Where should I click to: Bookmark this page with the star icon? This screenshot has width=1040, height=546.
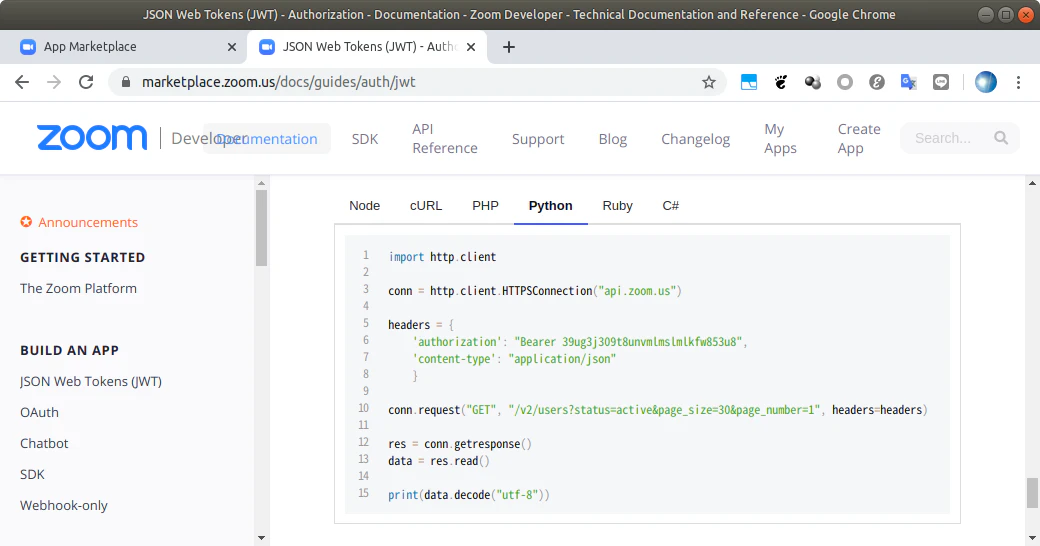click(709, 82)
